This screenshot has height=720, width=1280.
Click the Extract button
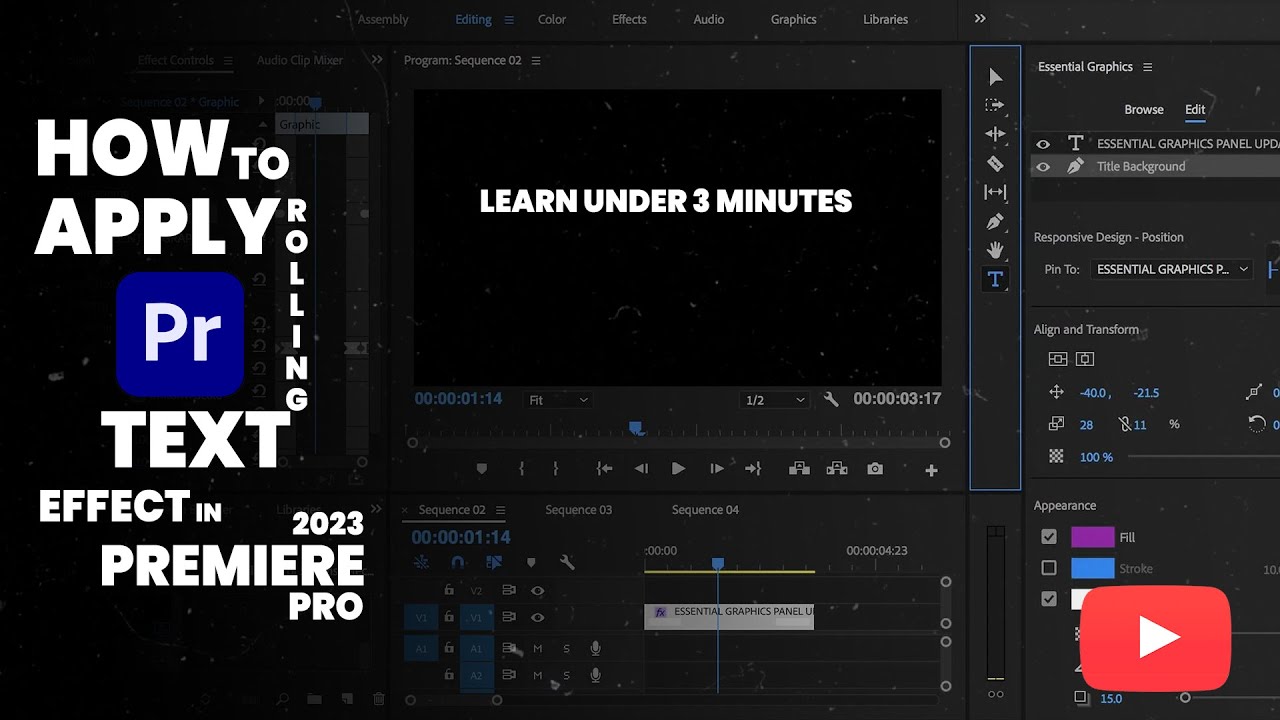(837, 469)
